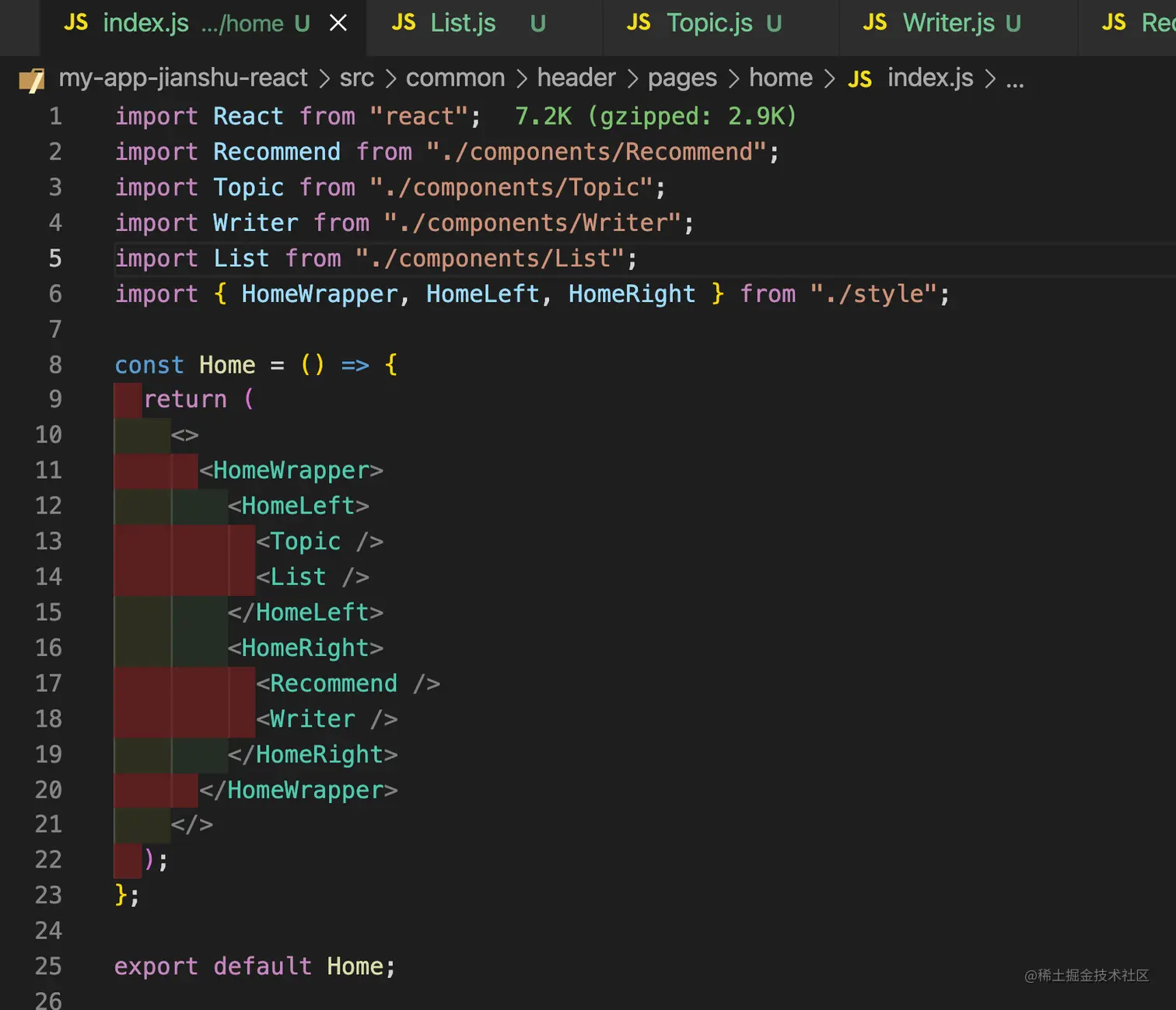The image size is (1176, 1010).
Task: Click the index.js breadcrumb item
Action: (930, 78)
